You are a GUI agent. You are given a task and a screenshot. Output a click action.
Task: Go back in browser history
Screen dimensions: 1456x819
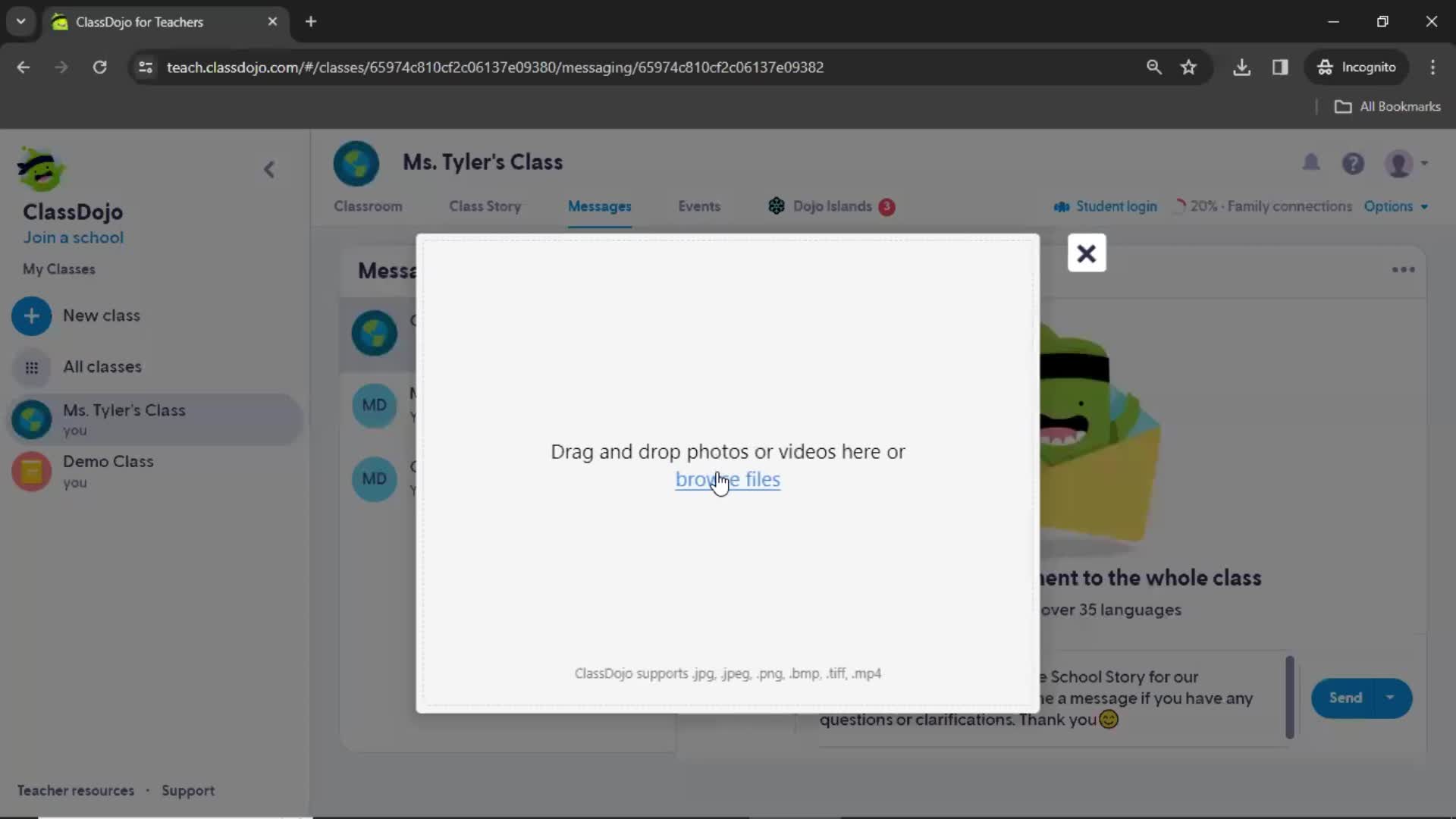[24, 67]
